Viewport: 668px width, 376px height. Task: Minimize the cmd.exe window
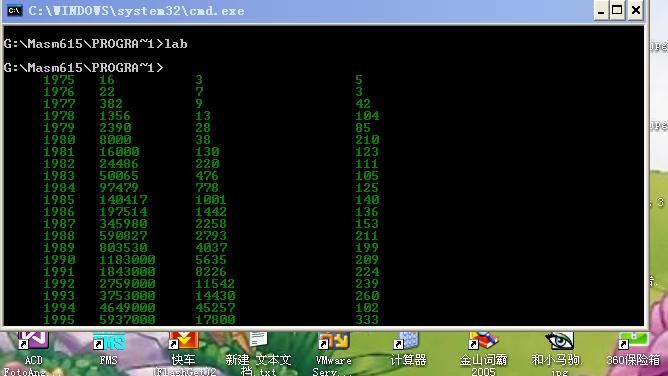pos(601,11)
